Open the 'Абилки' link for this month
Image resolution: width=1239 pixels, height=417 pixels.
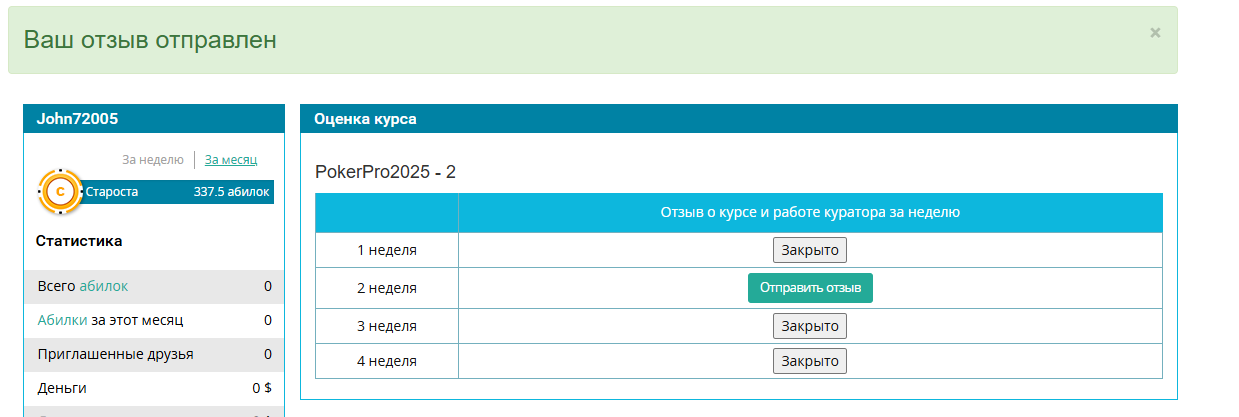pyautogui.click(x=62, y=320)
